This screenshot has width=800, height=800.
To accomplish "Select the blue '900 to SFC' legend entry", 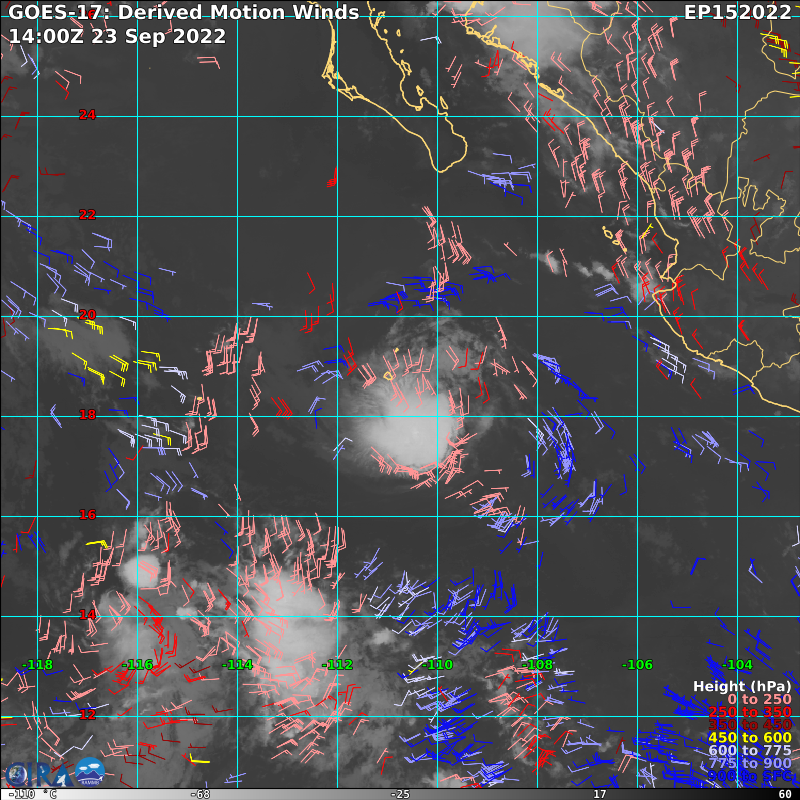I will point(749,776).
